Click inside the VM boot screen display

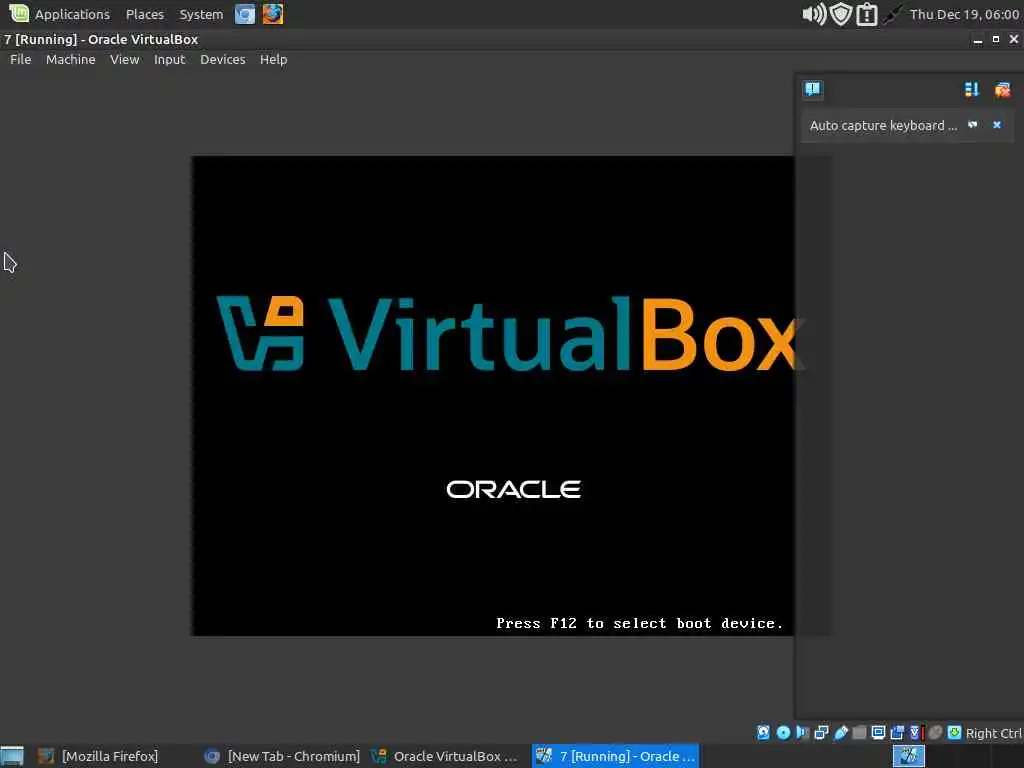tap(492, 395)
